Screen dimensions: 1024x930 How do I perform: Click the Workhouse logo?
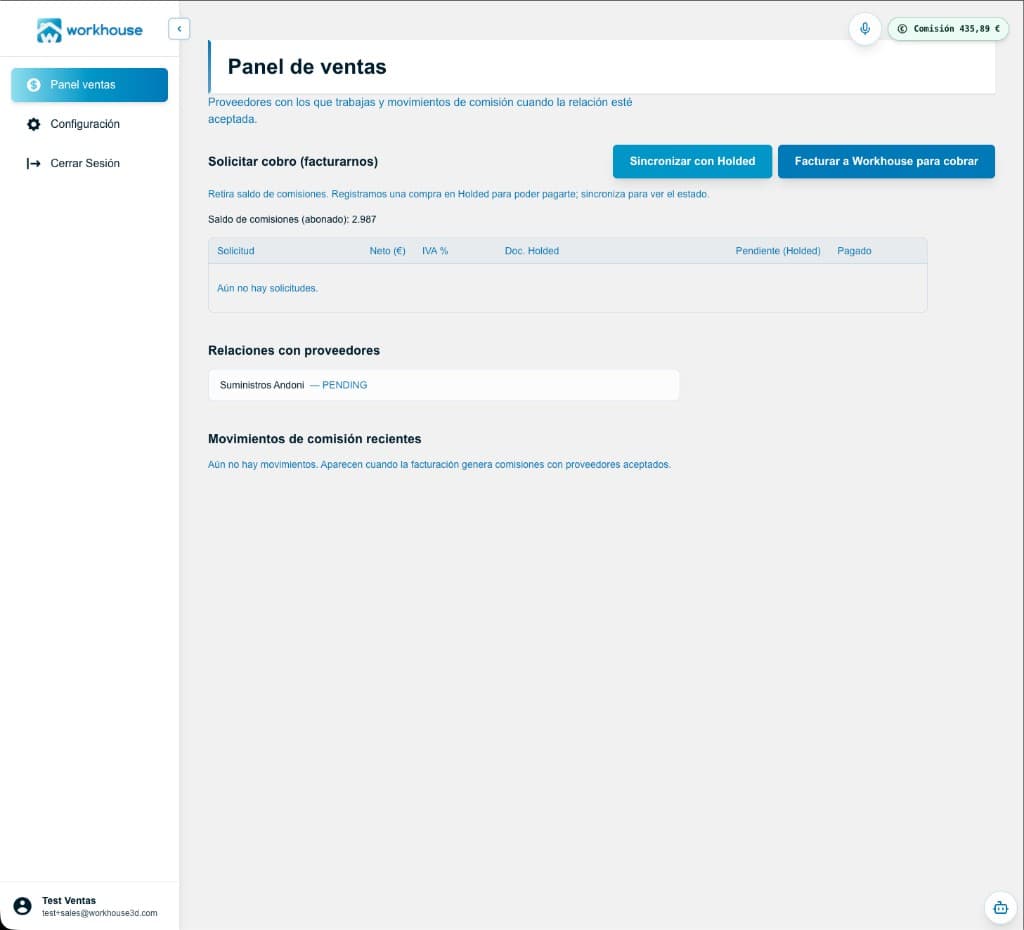(x=89, y=30)
